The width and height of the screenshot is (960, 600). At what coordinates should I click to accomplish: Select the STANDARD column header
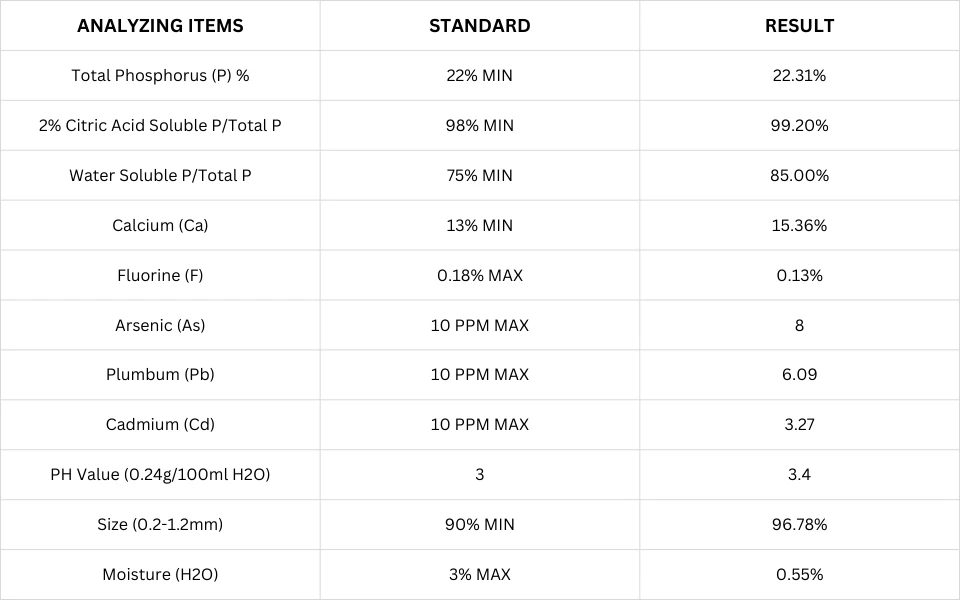[479, 26]
